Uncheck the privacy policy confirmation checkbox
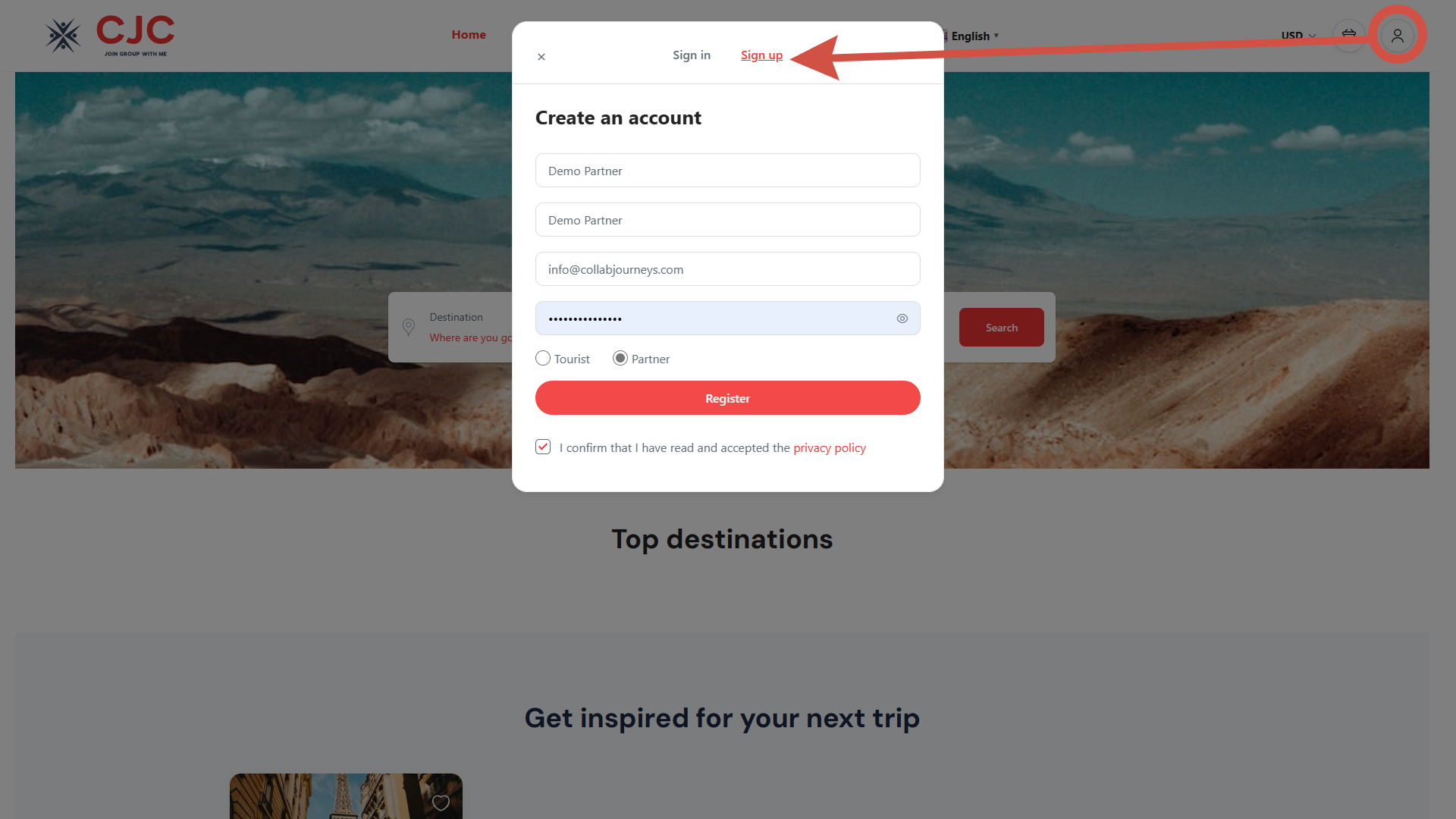 click(x=543, y=447)
